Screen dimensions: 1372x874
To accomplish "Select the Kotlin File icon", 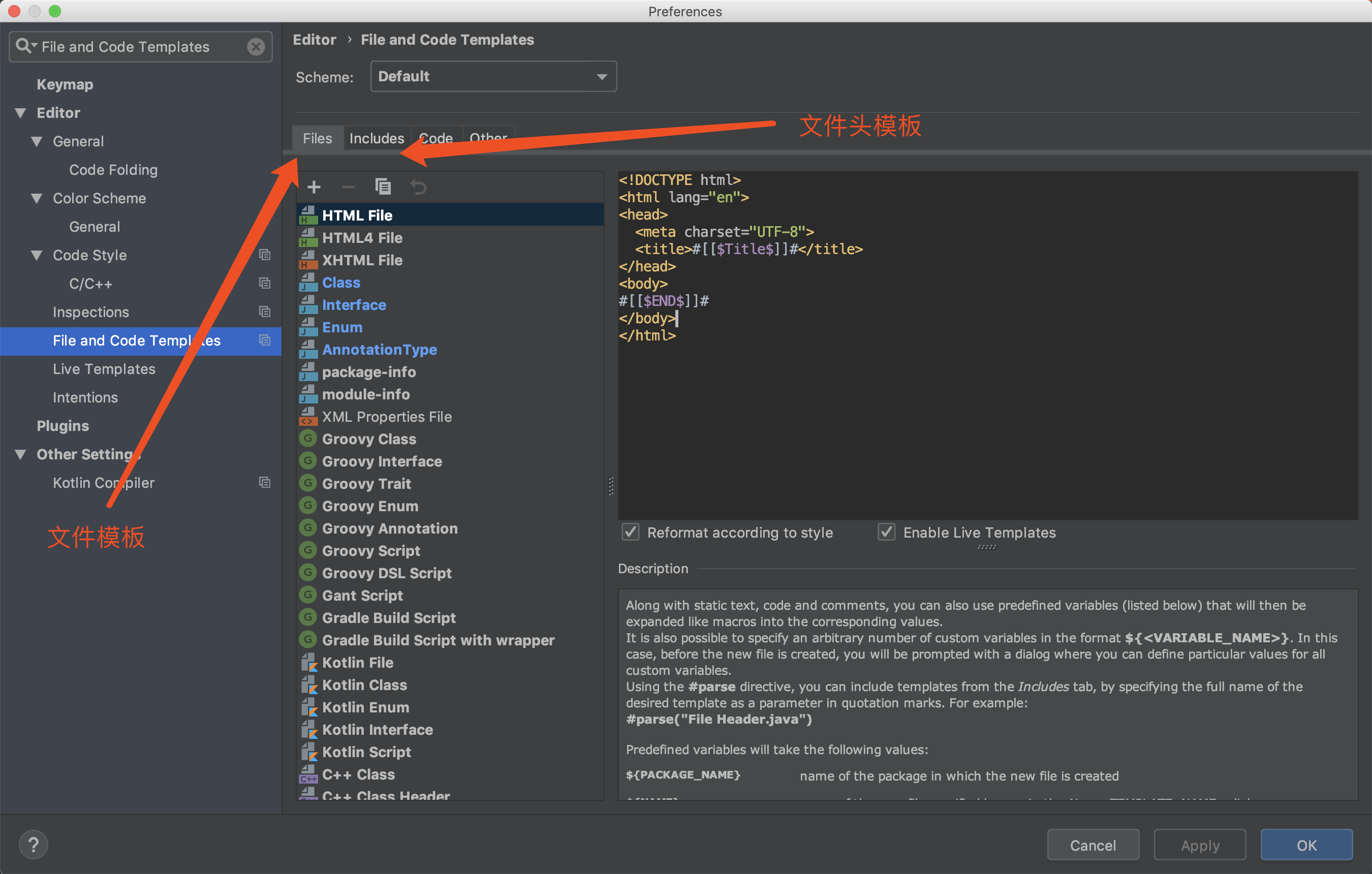I will [309, 662].
